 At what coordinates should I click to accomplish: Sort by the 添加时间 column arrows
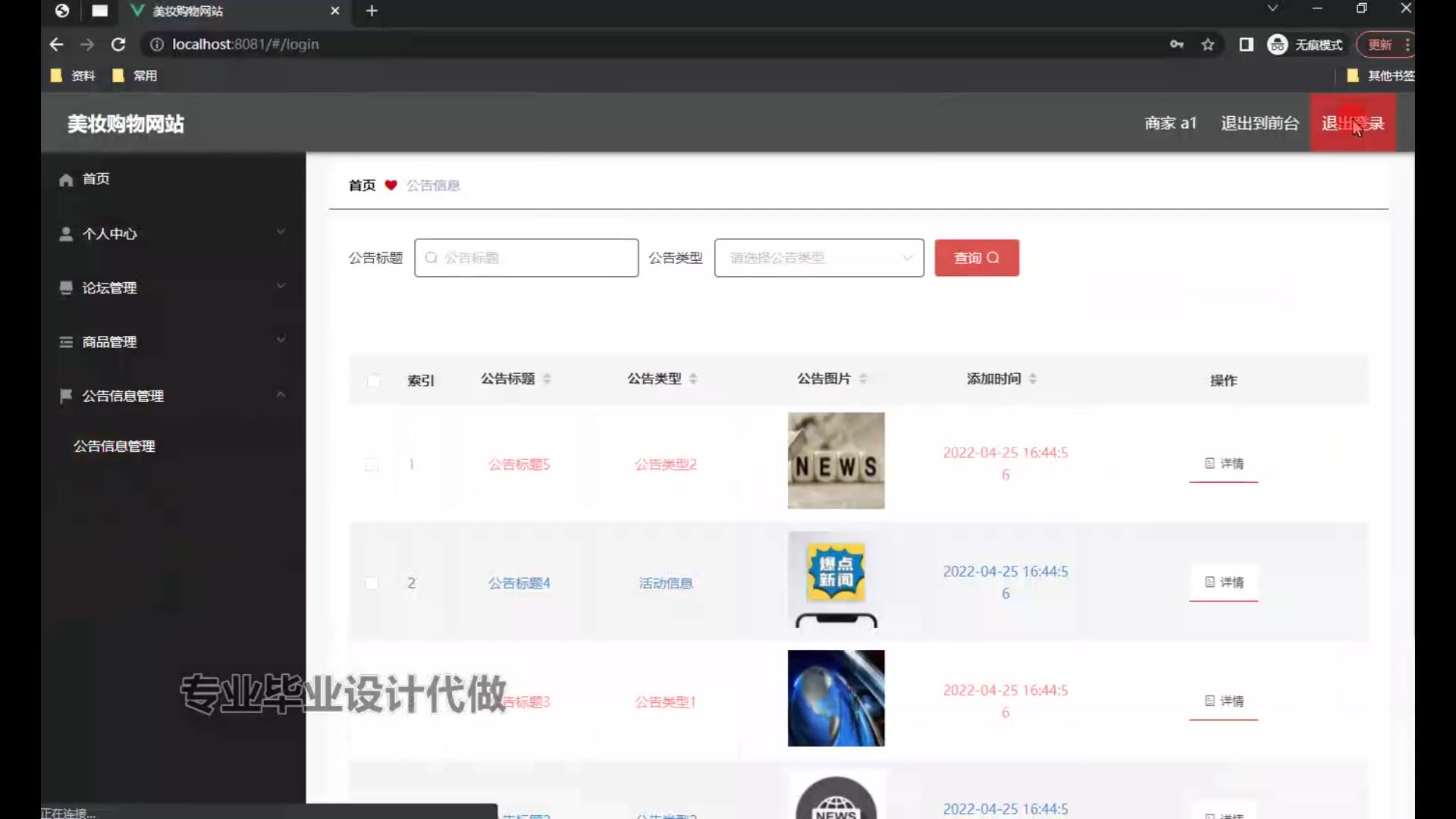point(1033,378)
